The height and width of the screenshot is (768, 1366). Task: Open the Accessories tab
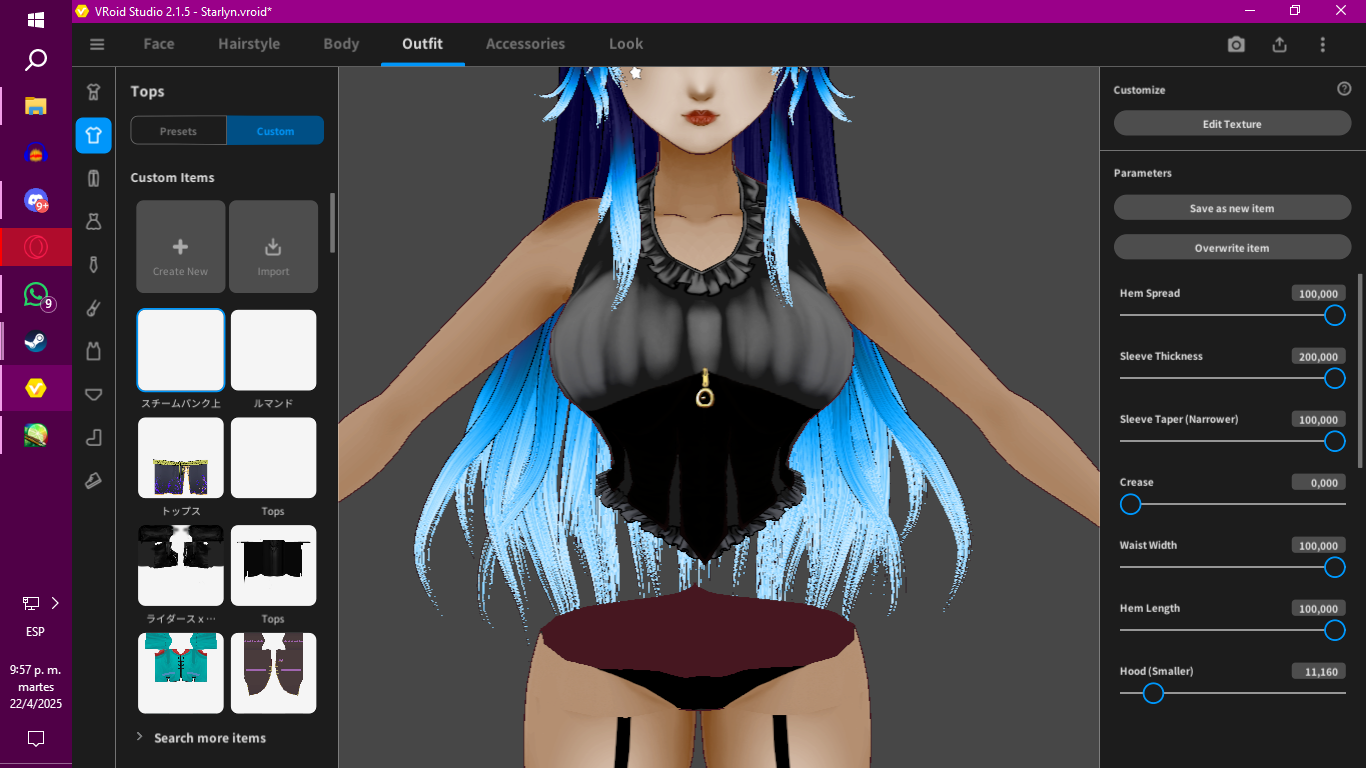[x=525, y=44]
